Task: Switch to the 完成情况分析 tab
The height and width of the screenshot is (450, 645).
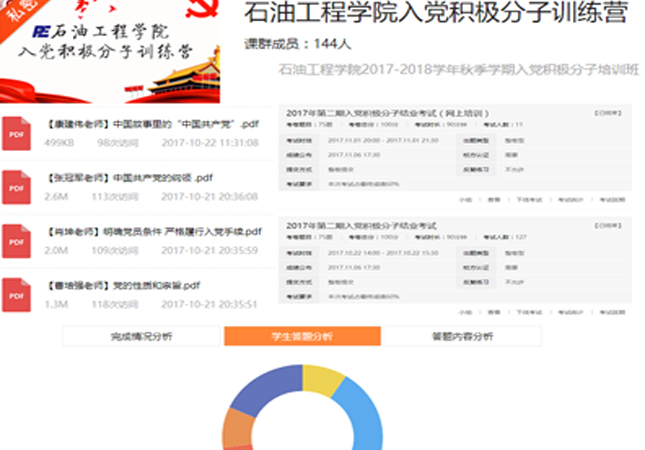Action: [141, 337]
